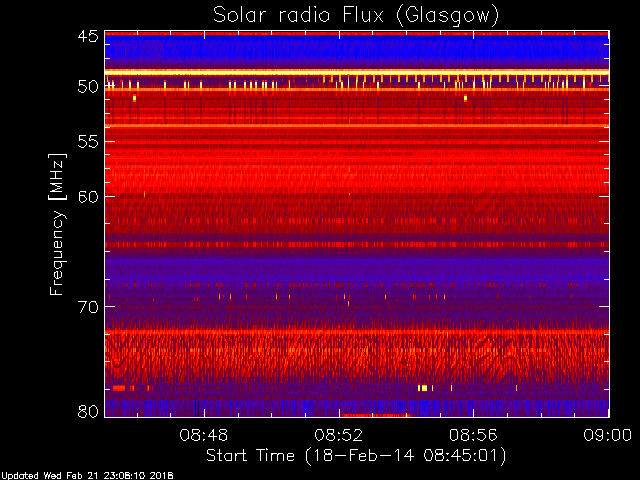This screenshot has height=480, width=640.
Task: Click the 08:56 time tick label
Action: tap(473, 435)
